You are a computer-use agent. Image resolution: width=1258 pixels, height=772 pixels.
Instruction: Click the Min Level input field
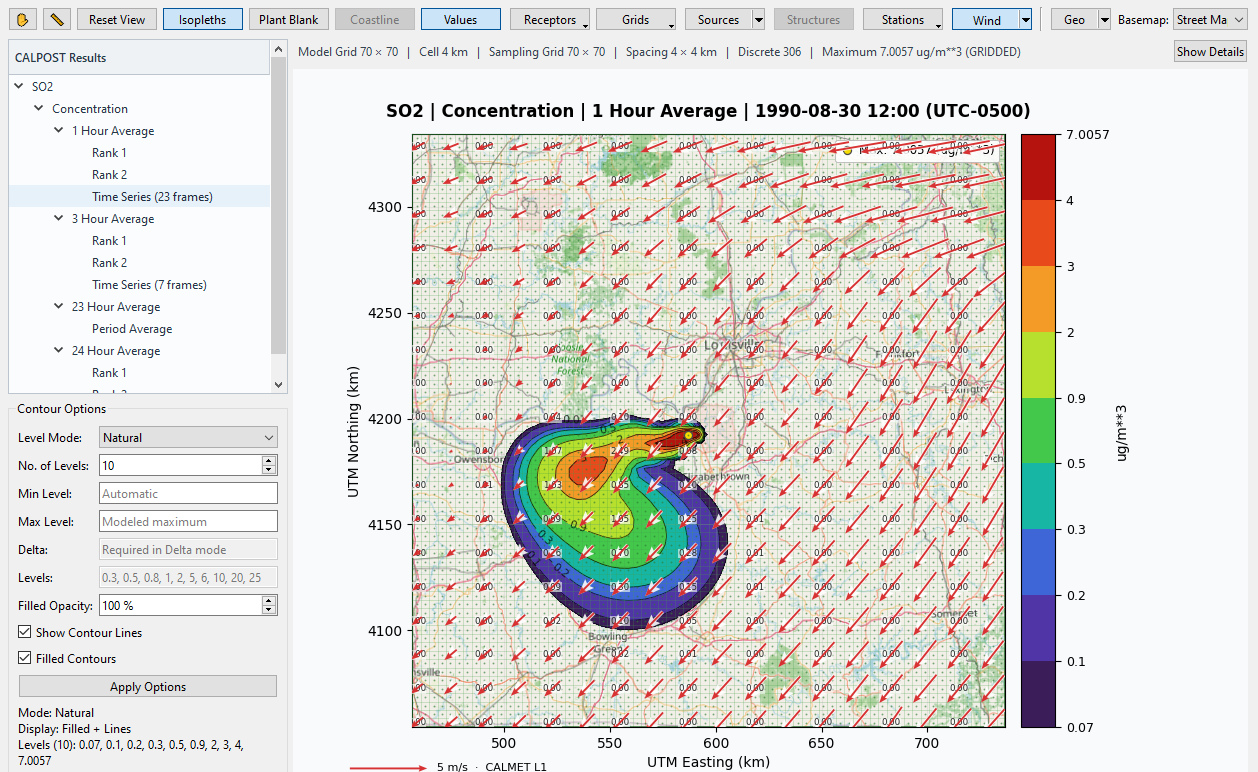click(188, 493)
